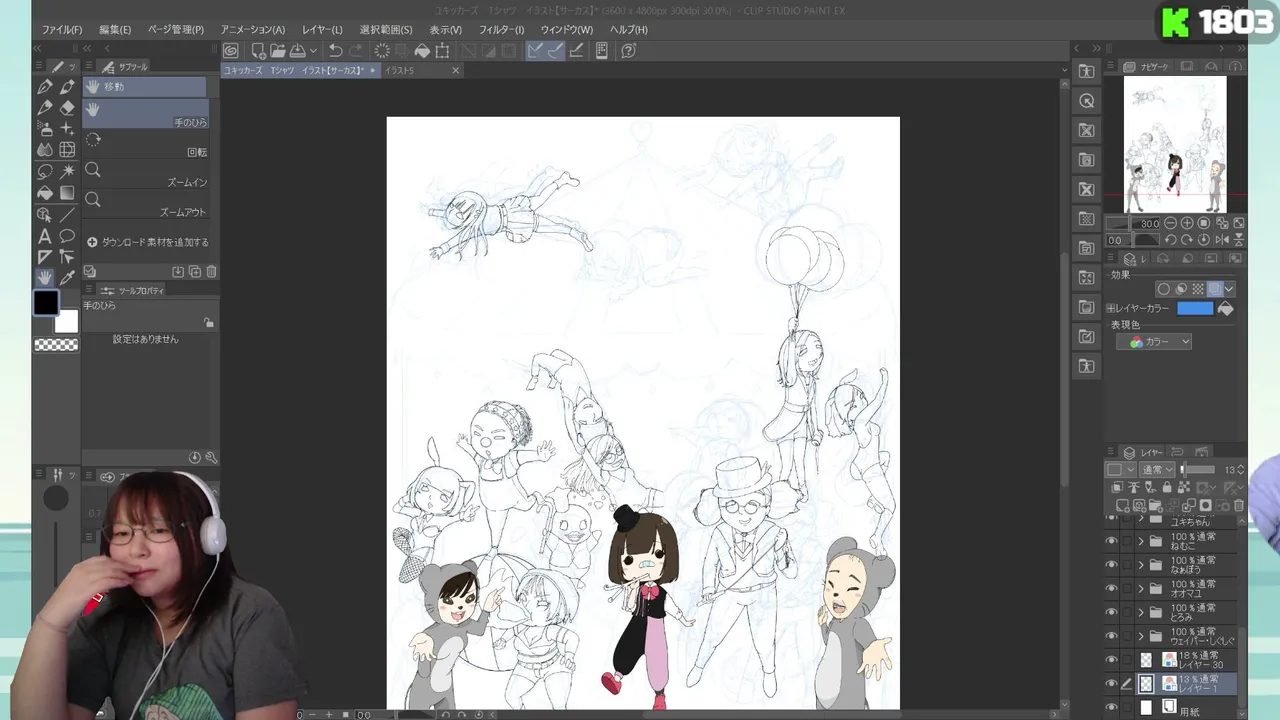The image size is (1280, 720).
Task: Select the Airbrush tool
Action: 45,129
